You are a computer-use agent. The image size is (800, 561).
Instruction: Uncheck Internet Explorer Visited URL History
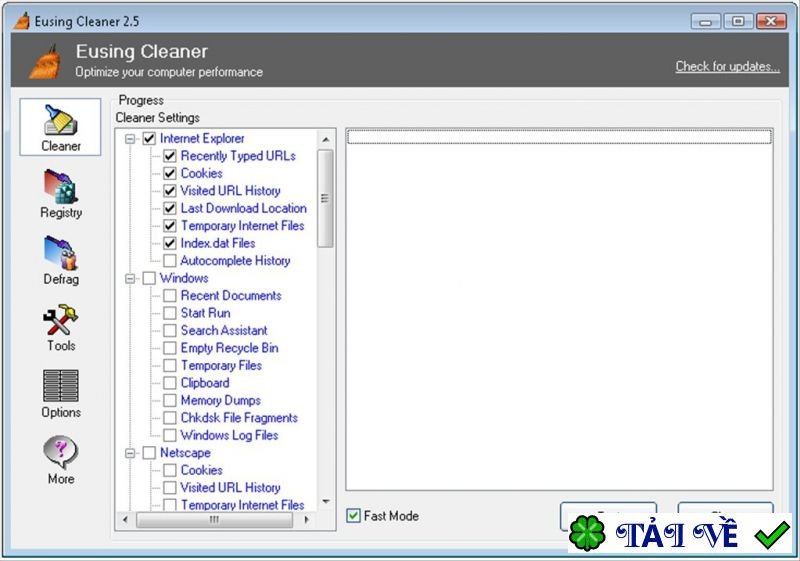click(x=170, y=191)
